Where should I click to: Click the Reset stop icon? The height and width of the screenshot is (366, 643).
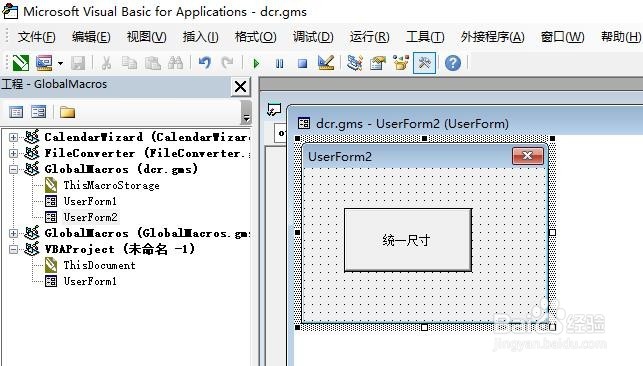303,64
